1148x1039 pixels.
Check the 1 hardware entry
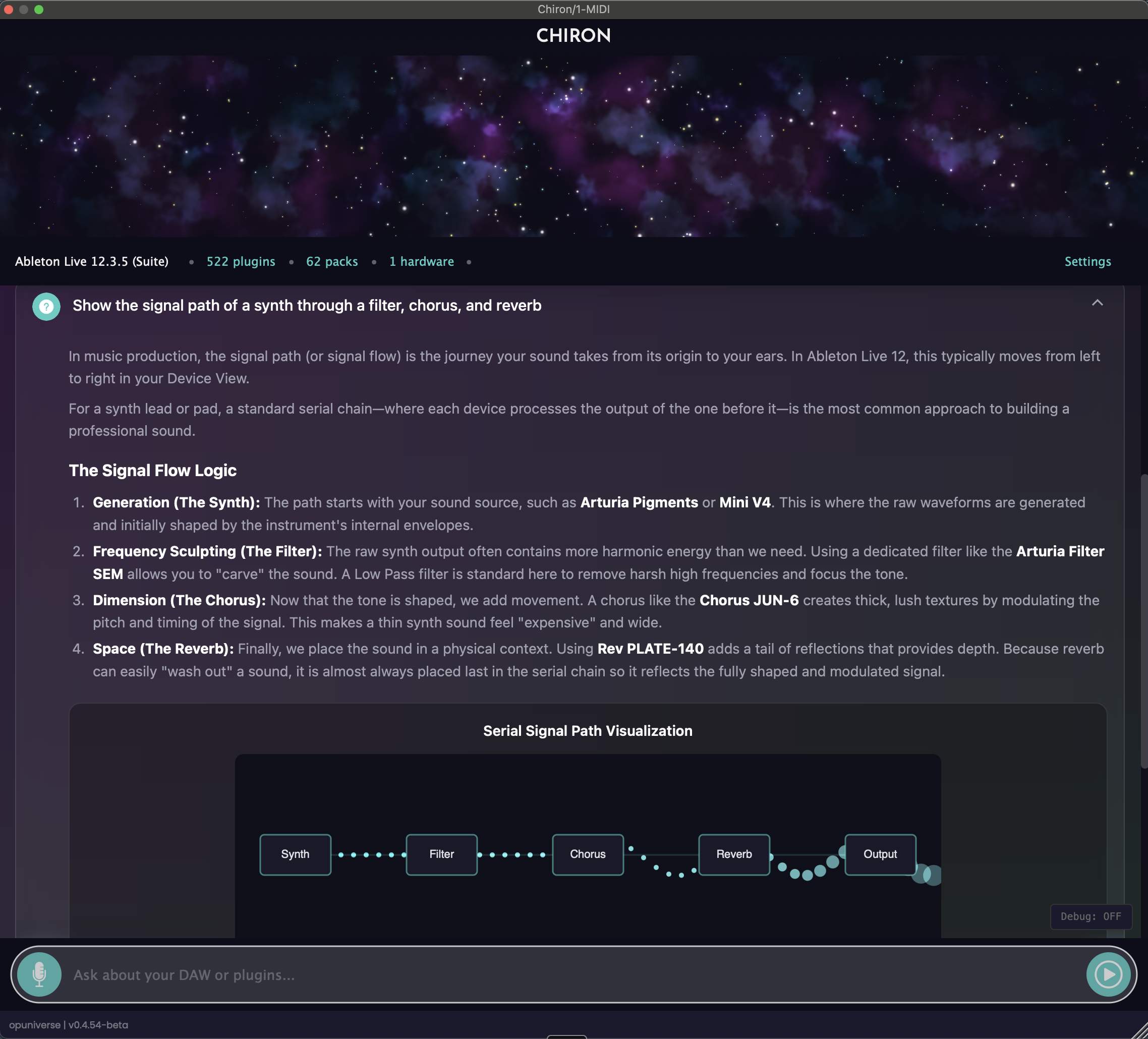[421, 261]
